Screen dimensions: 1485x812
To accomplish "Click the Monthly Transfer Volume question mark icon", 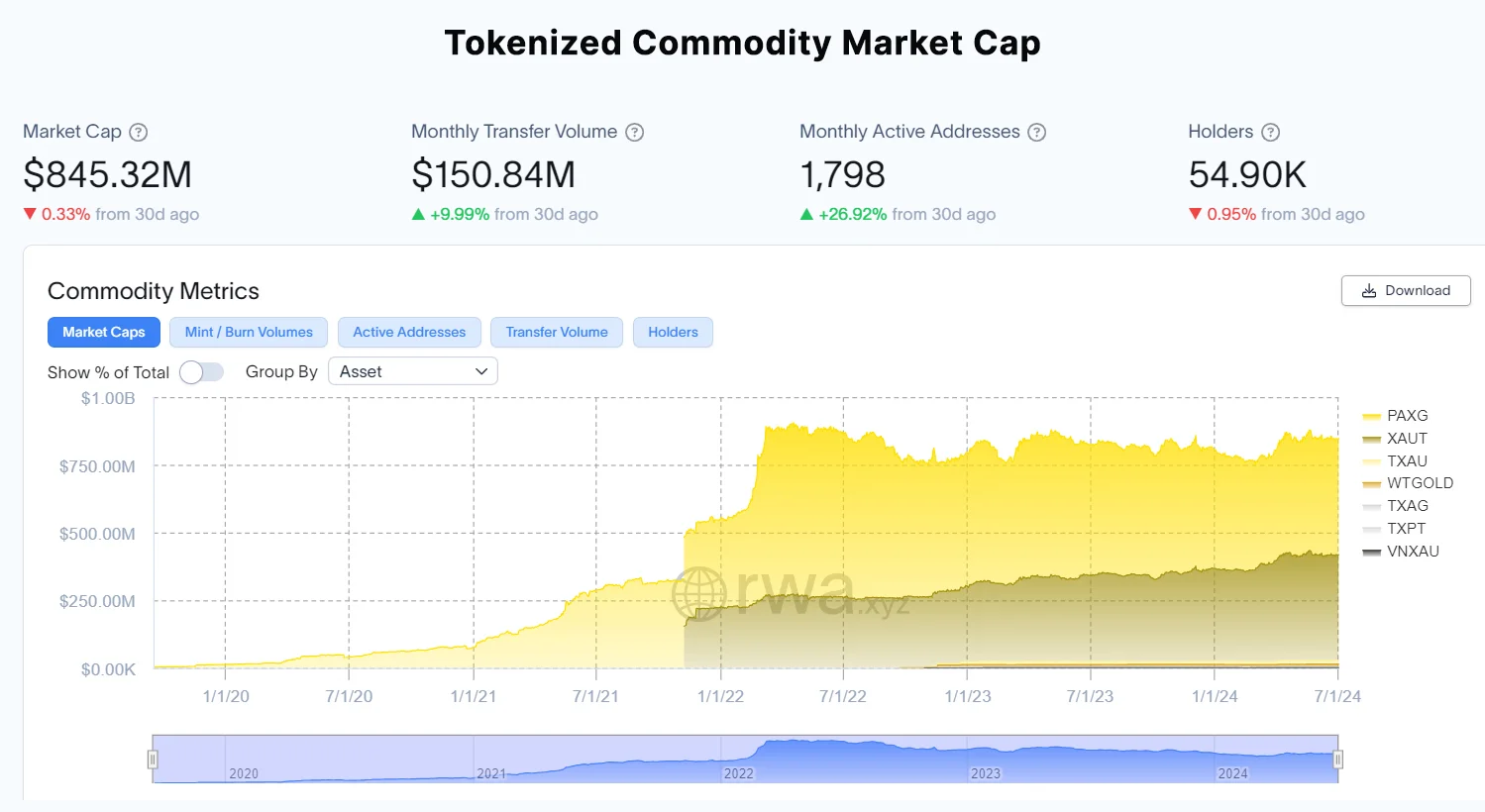I will click(x=634, y=132).
